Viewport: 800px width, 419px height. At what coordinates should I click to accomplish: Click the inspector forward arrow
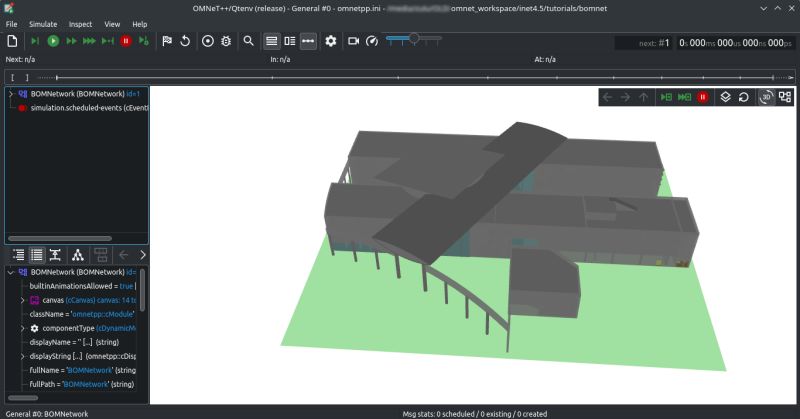pyautogui.click(x=143, y=255)
